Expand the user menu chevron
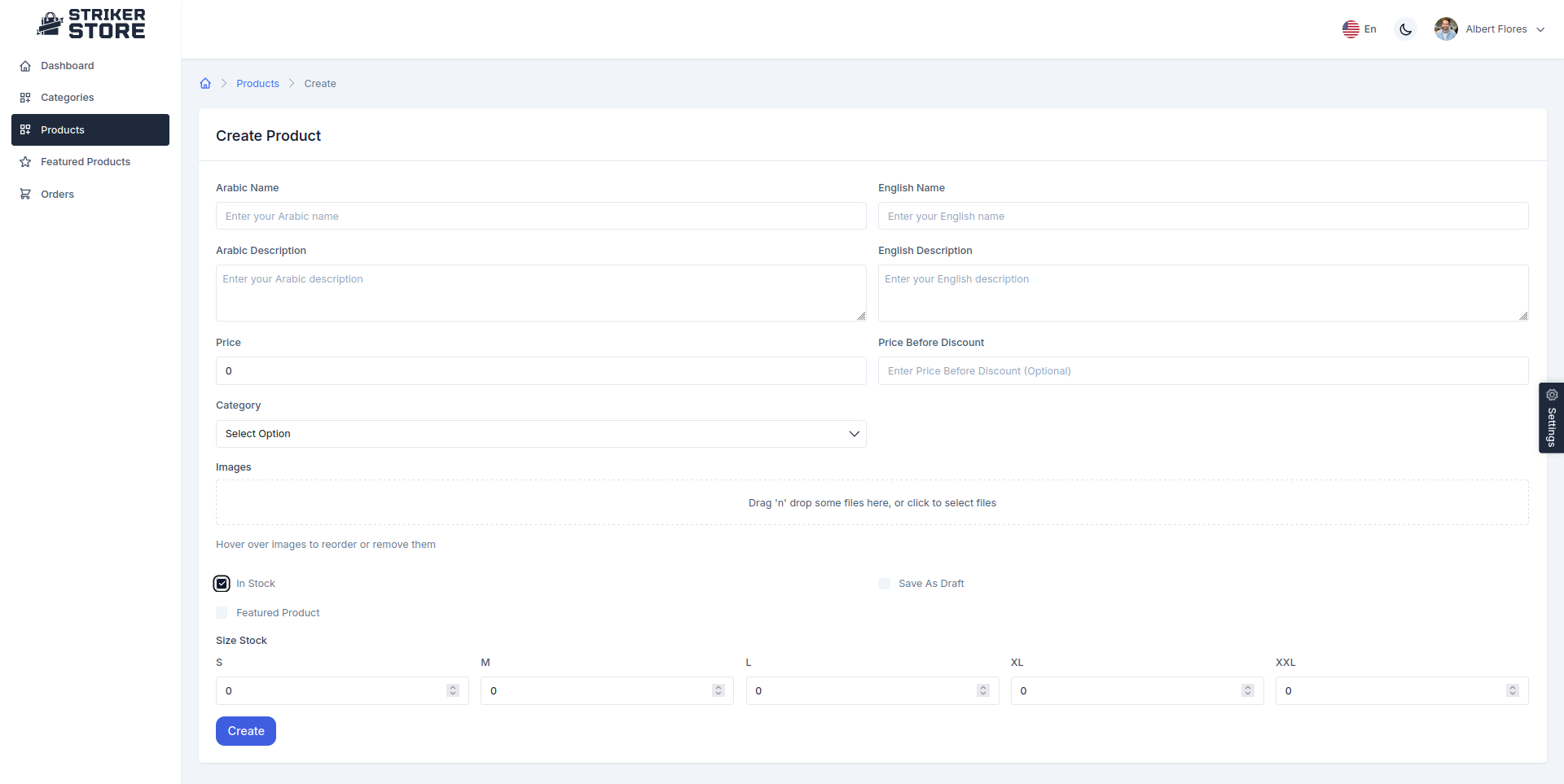The height and width of the screenshot is (784, 1564). tap(1540, 29)
